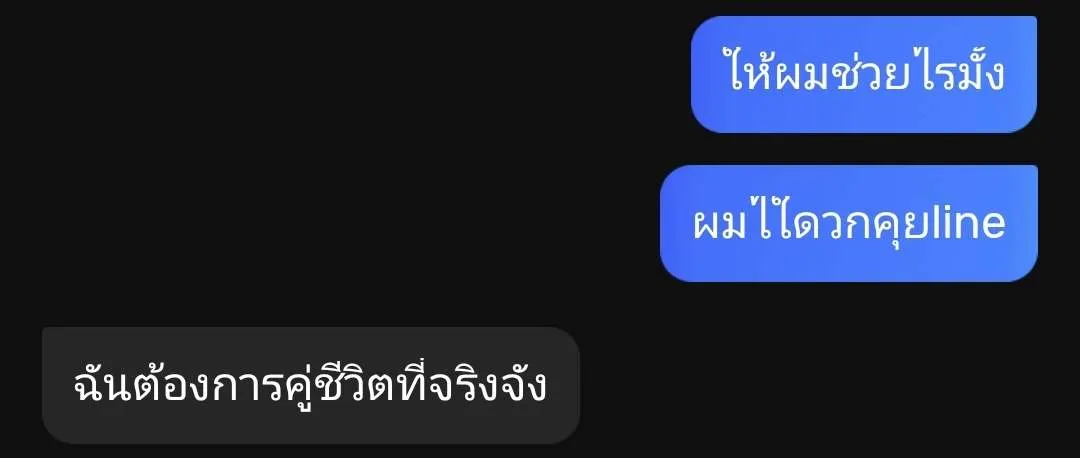Click empty dark area left of top bubble
The image size is (1080, 458).
click(344, 74)
